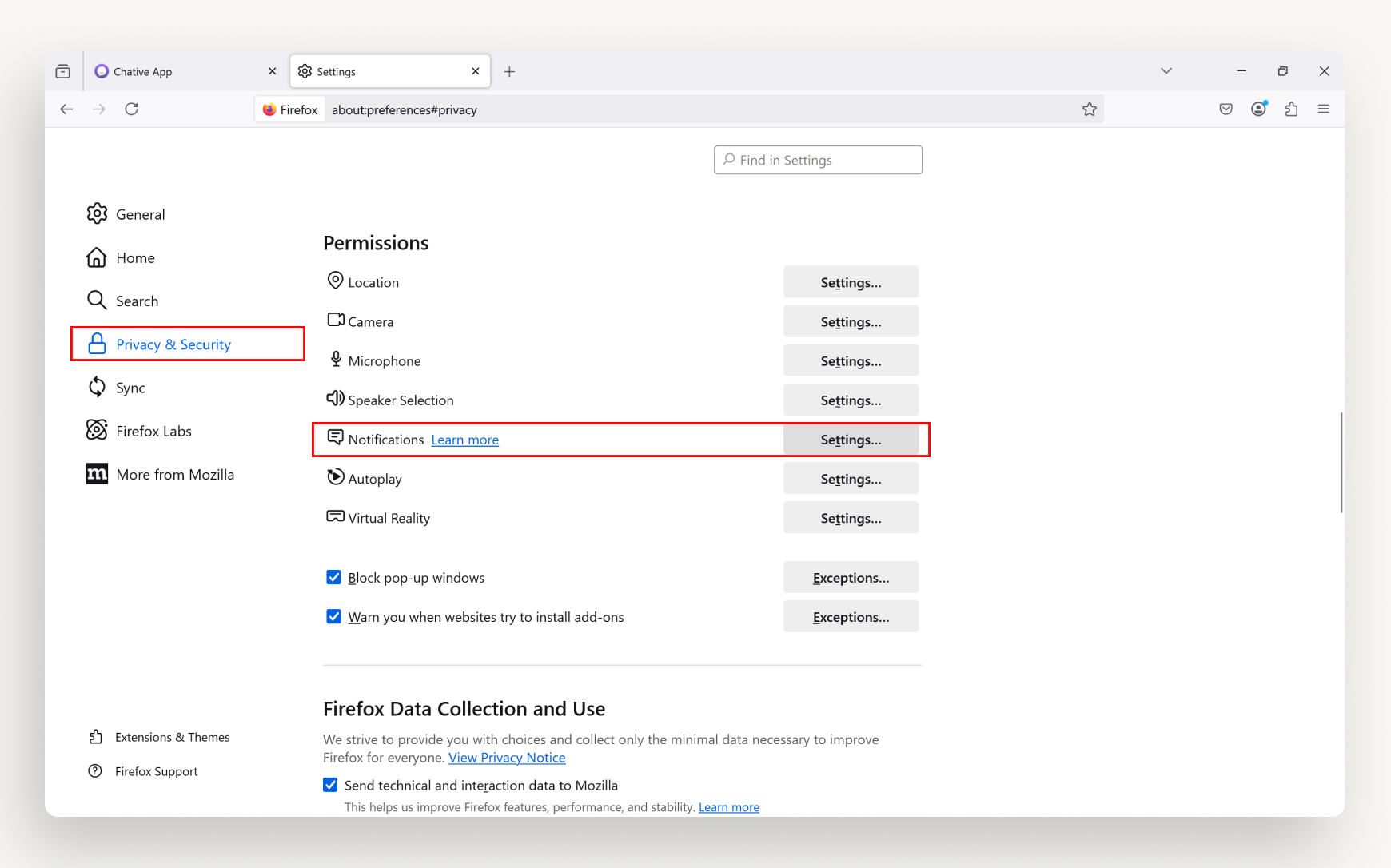Open the application menu hamburger
The height and width of the screenshot is (868, 1391).
[1324, 109]
